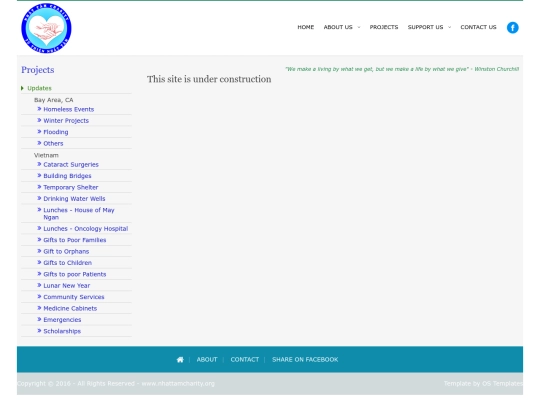The width and height of the screenshot is (540, 405).
Task: Click 'This site is under construction' heading
Action: 209,79
